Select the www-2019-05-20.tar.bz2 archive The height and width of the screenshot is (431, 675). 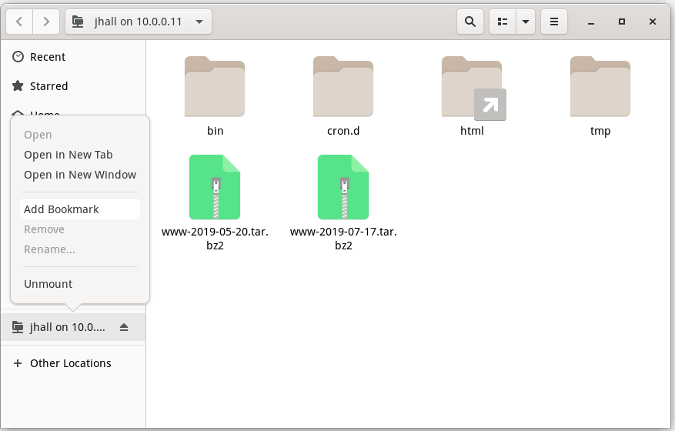pyautogui.click(x=215, y=187)
